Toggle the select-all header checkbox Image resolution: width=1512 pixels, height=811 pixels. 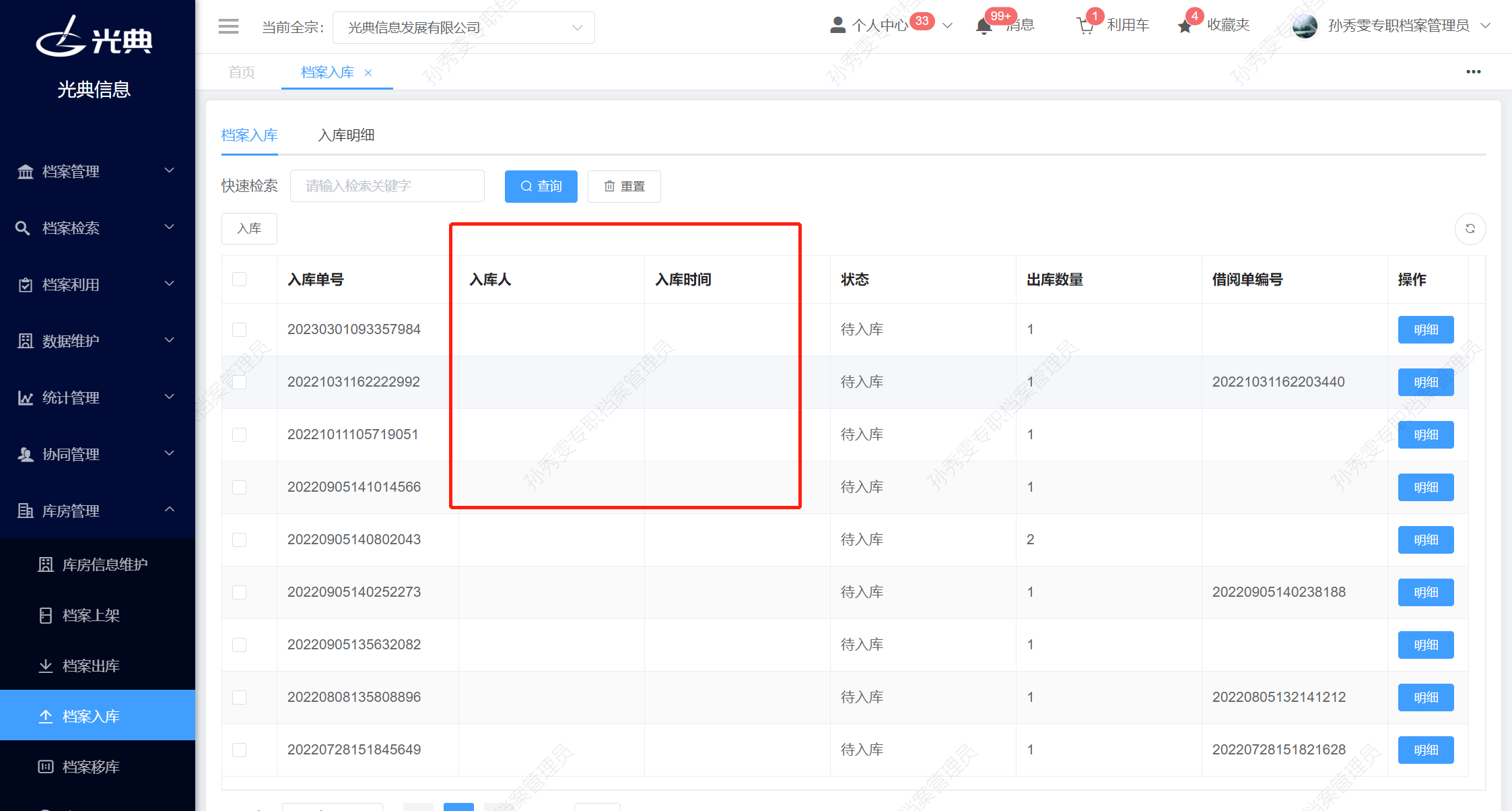click(240, 279)
